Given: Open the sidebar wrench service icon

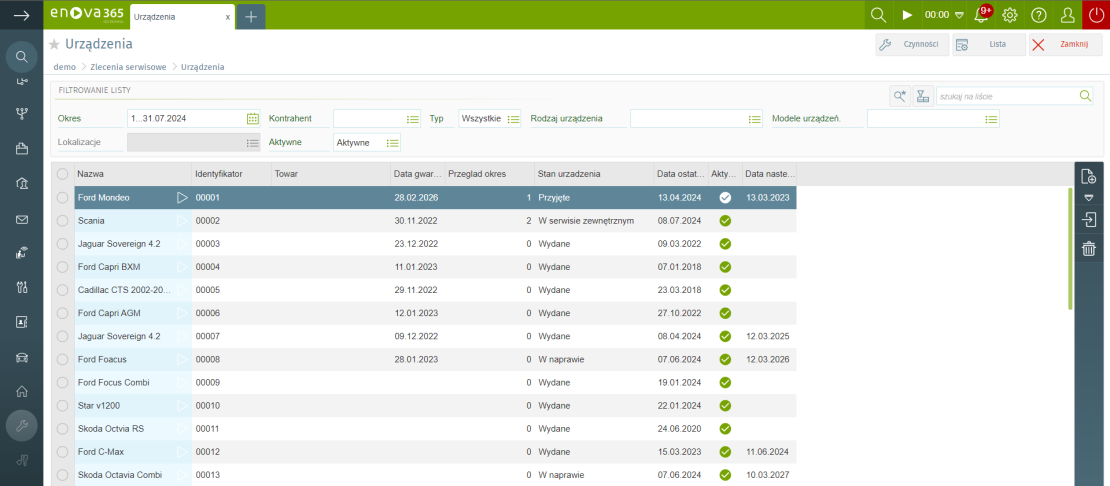Looking at the screenshot, I should [21, 426].
